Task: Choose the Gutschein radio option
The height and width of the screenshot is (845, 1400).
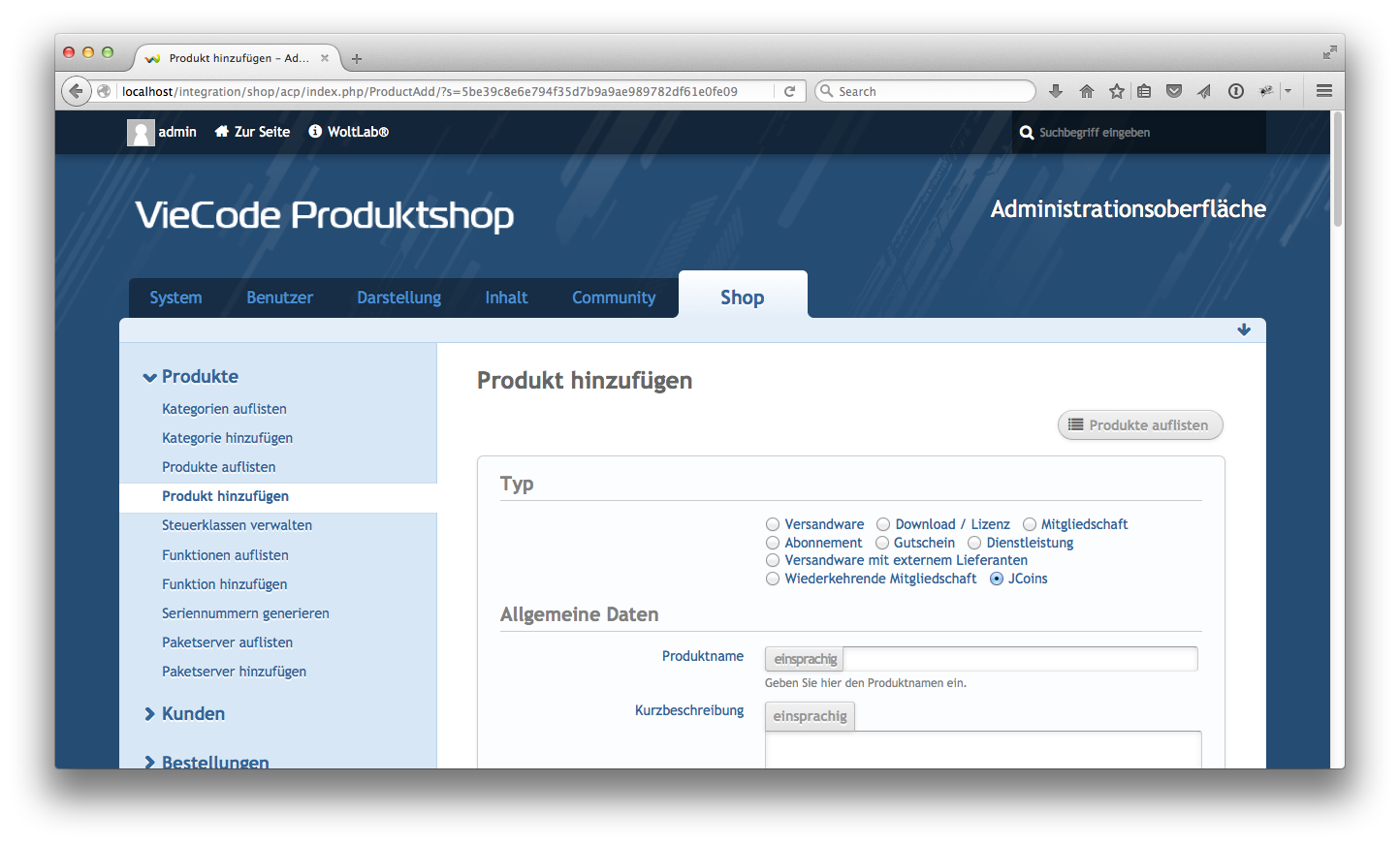Action: pos(882,543)
